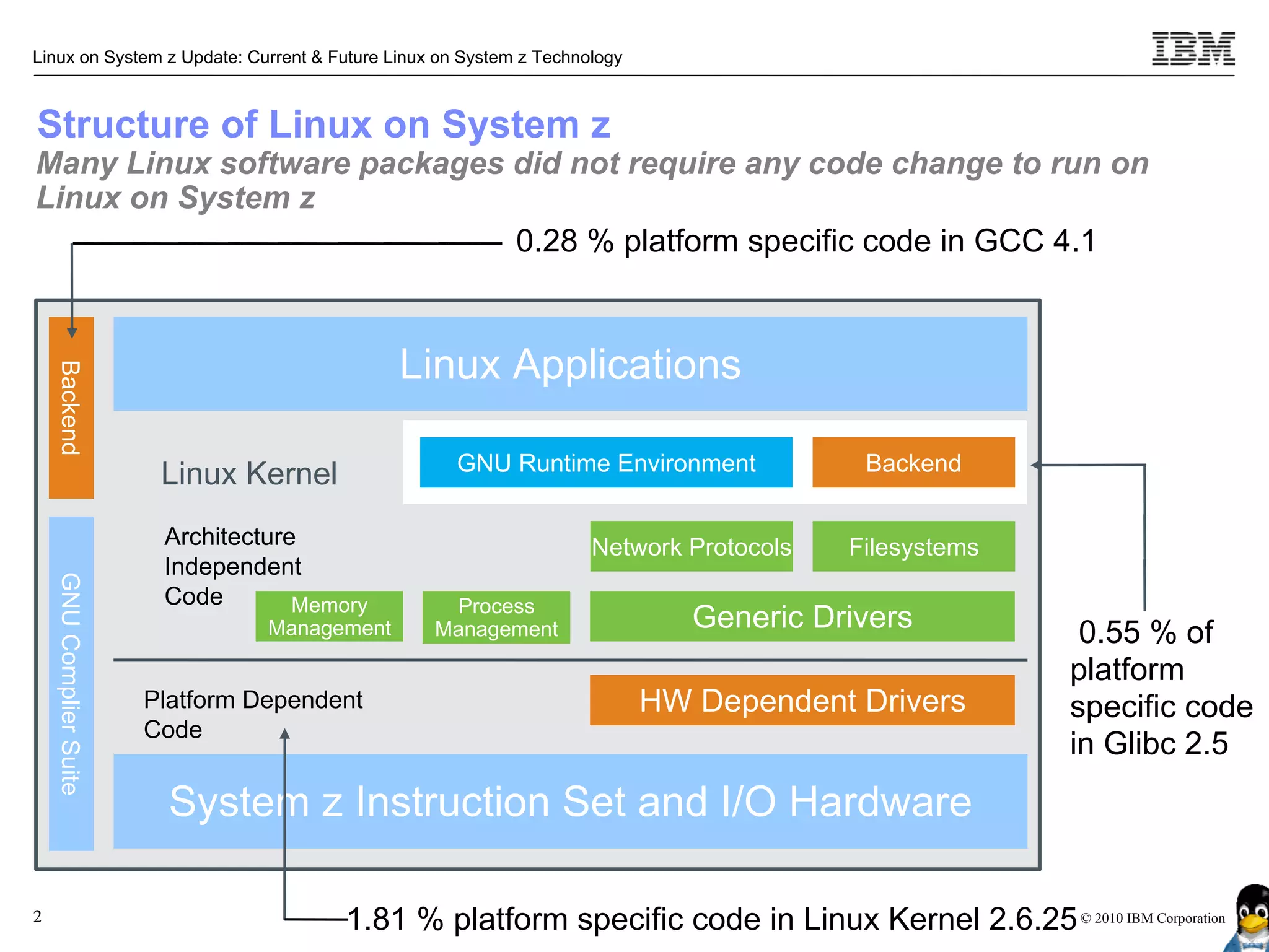Click the Network Protocols green box
This screenshot has width=1269, height=952.
click(x=691, y=546)
